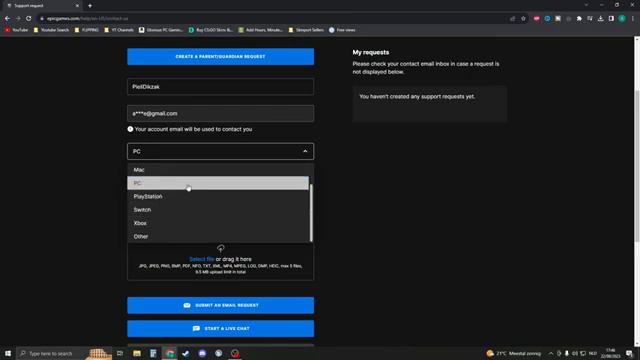Toggle the browser side panel icon

(x=611, y=18)
